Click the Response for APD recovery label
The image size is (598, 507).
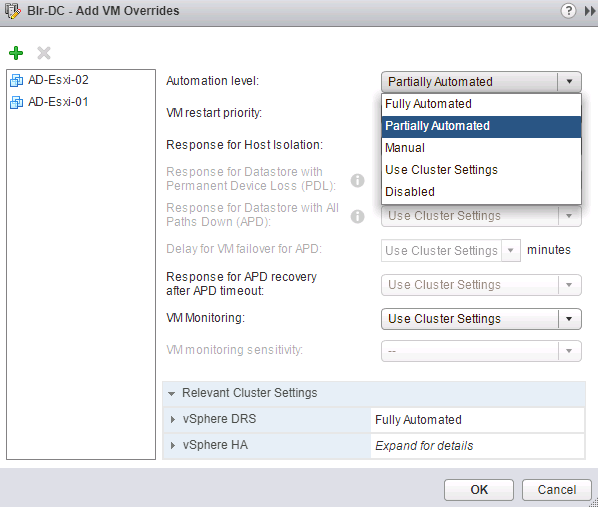[x=241, y=284]
